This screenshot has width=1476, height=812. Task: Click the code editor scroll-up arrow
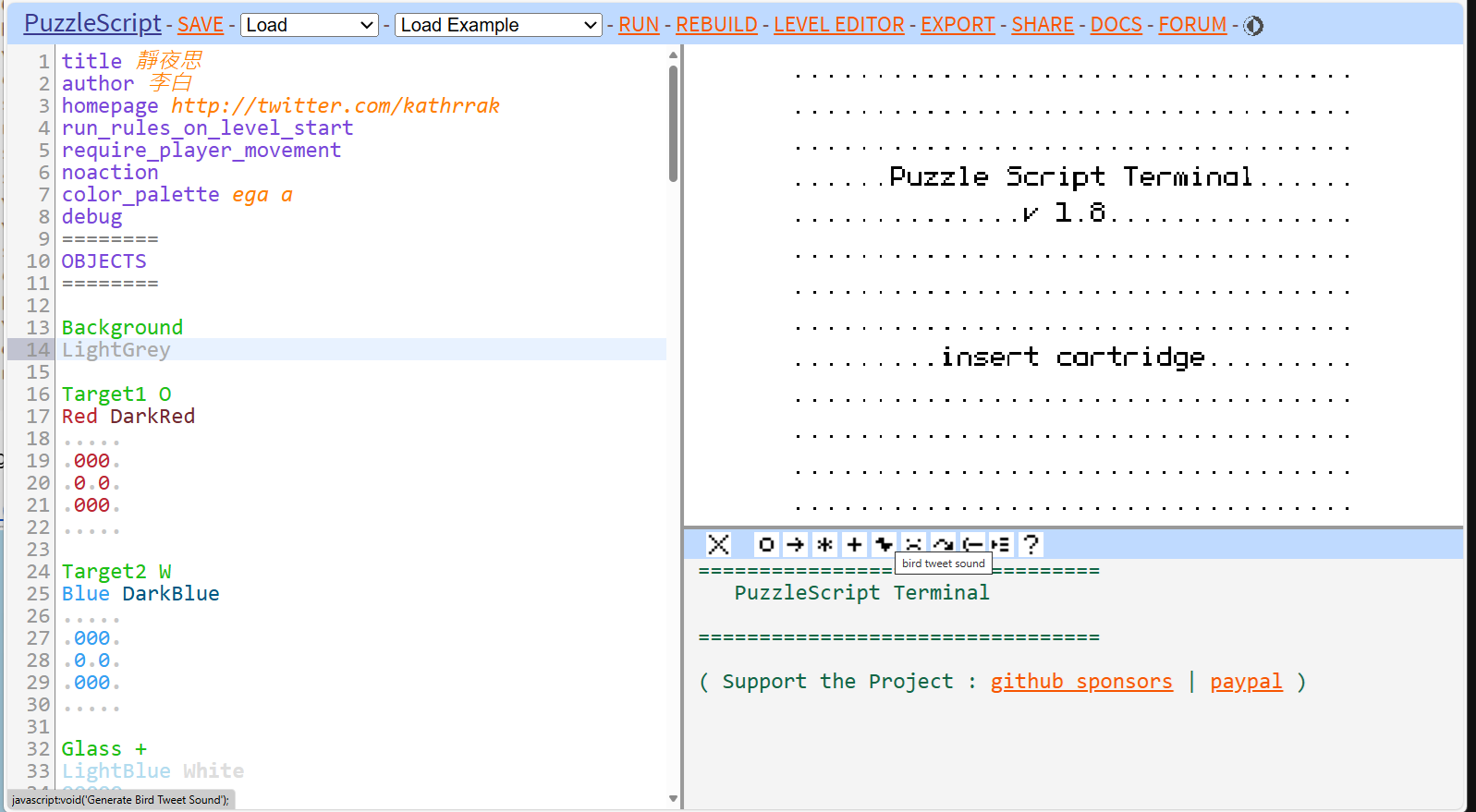click(x=673, y=55)
